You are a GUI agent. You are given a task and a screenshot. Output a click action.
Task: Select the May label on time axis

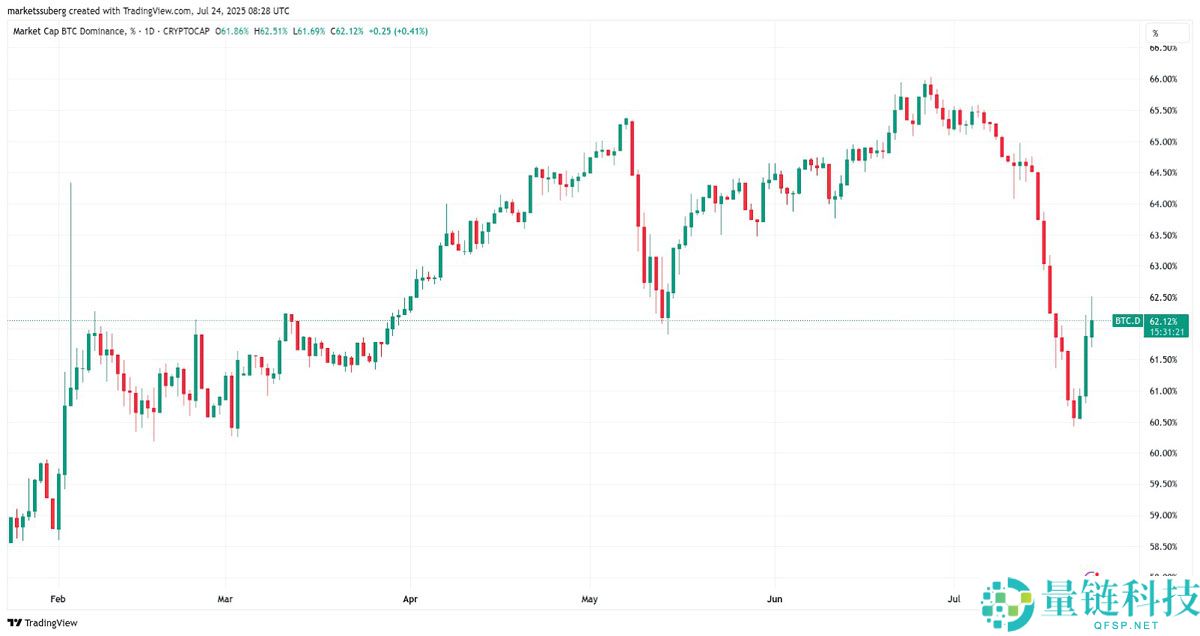(x=589, y=599)
